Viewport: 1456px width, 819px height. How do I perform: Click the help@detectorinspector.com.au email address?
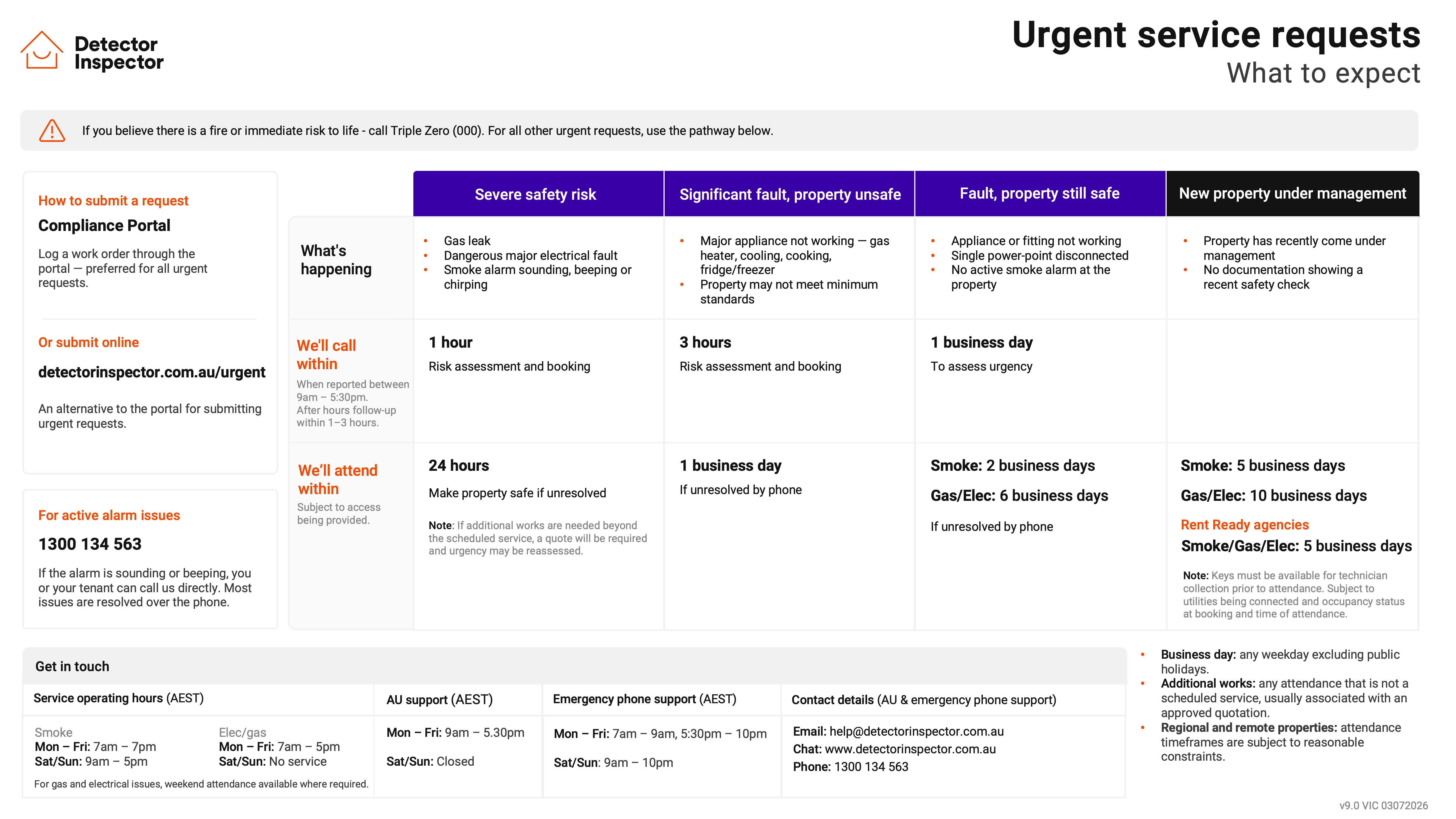coord(917,732)
